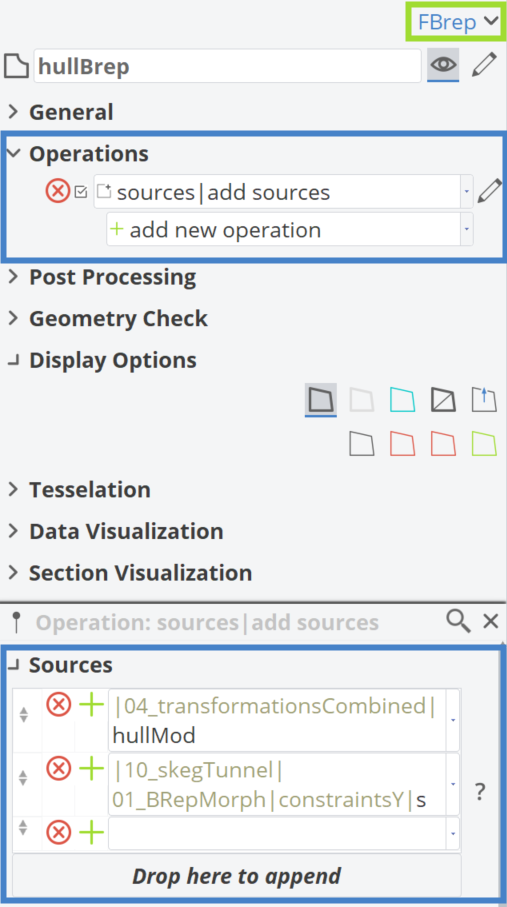Viewport: 507px width, 907px height.
Task: Toggle hullBrep visibility eye icon
Action: click(x=443, y=65)
